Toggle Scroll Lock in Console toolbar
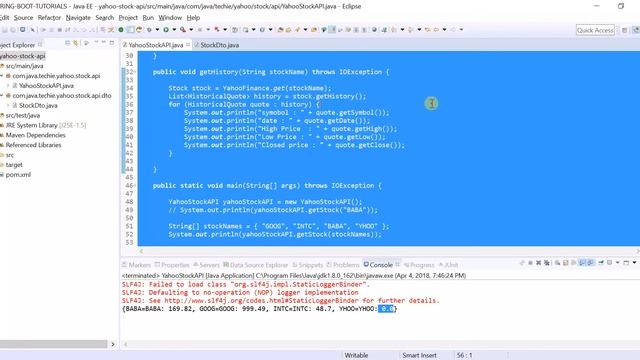This screenshot has width=640, height=360. [565, 262]
